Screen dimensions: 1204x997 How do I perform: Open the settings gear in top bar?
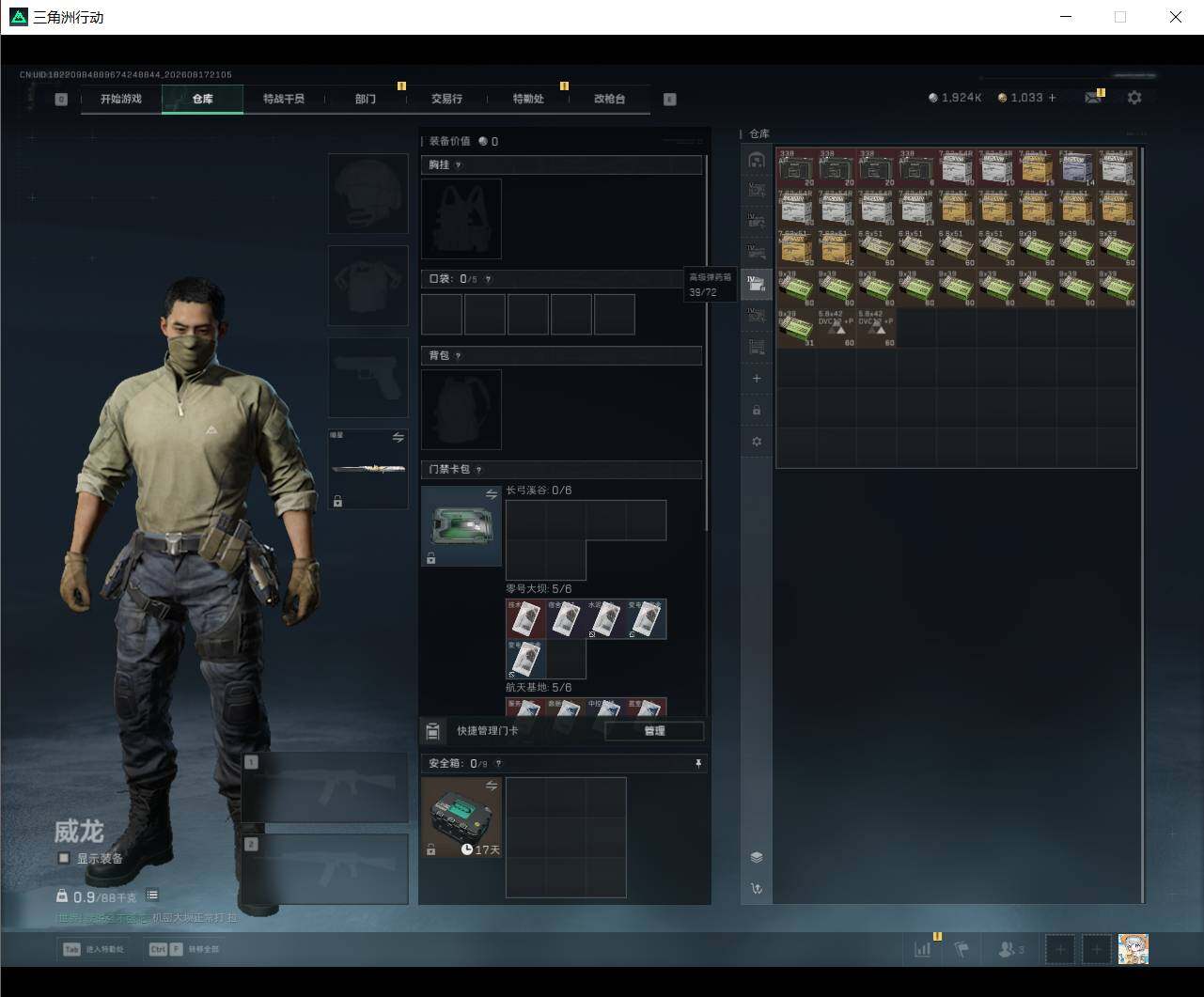pos(1134,98)
